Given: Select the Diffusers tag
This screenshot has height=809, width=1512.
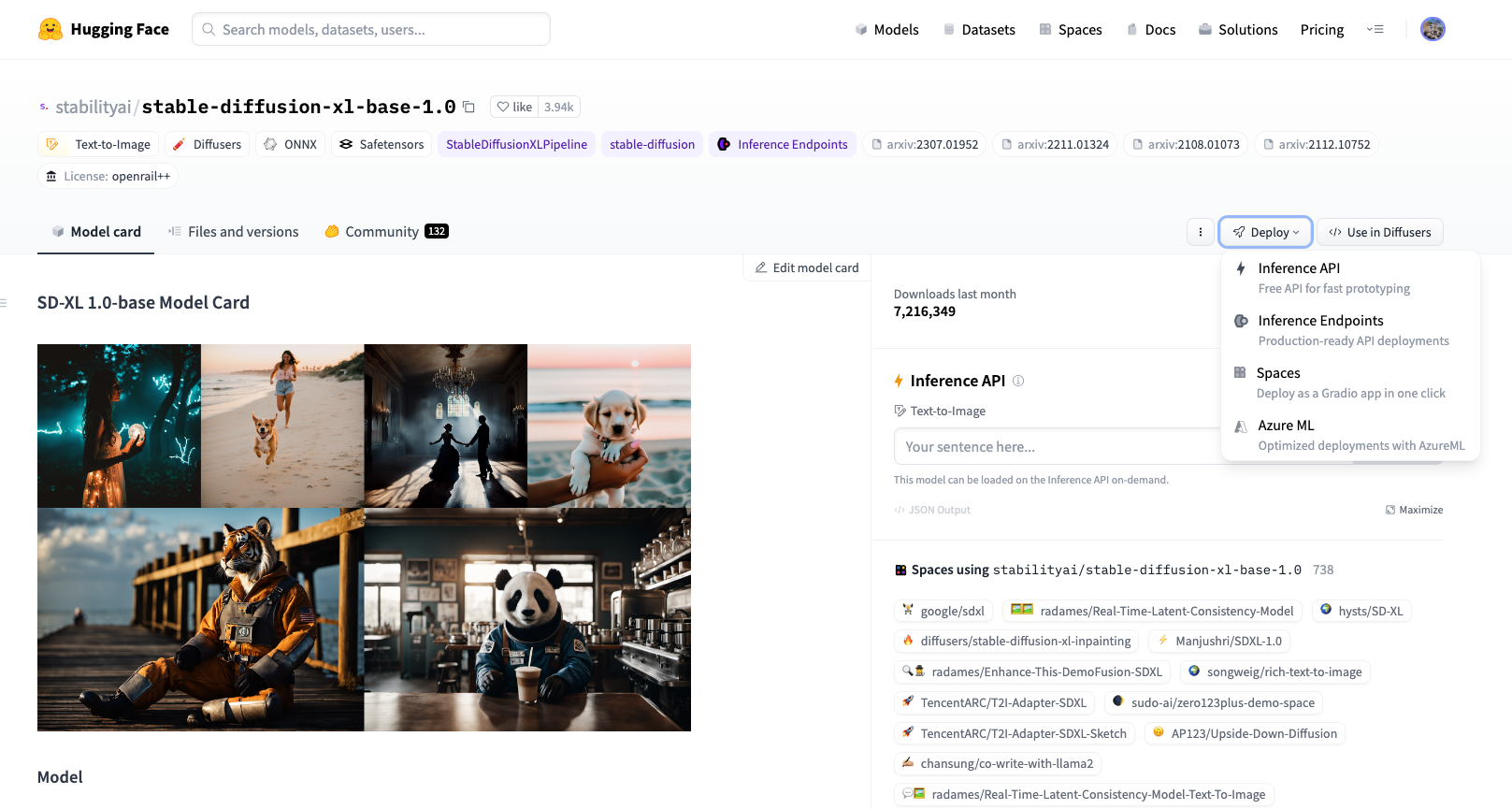Looking at the screenshot, I should pyautogui.click(x=207, y=144).
